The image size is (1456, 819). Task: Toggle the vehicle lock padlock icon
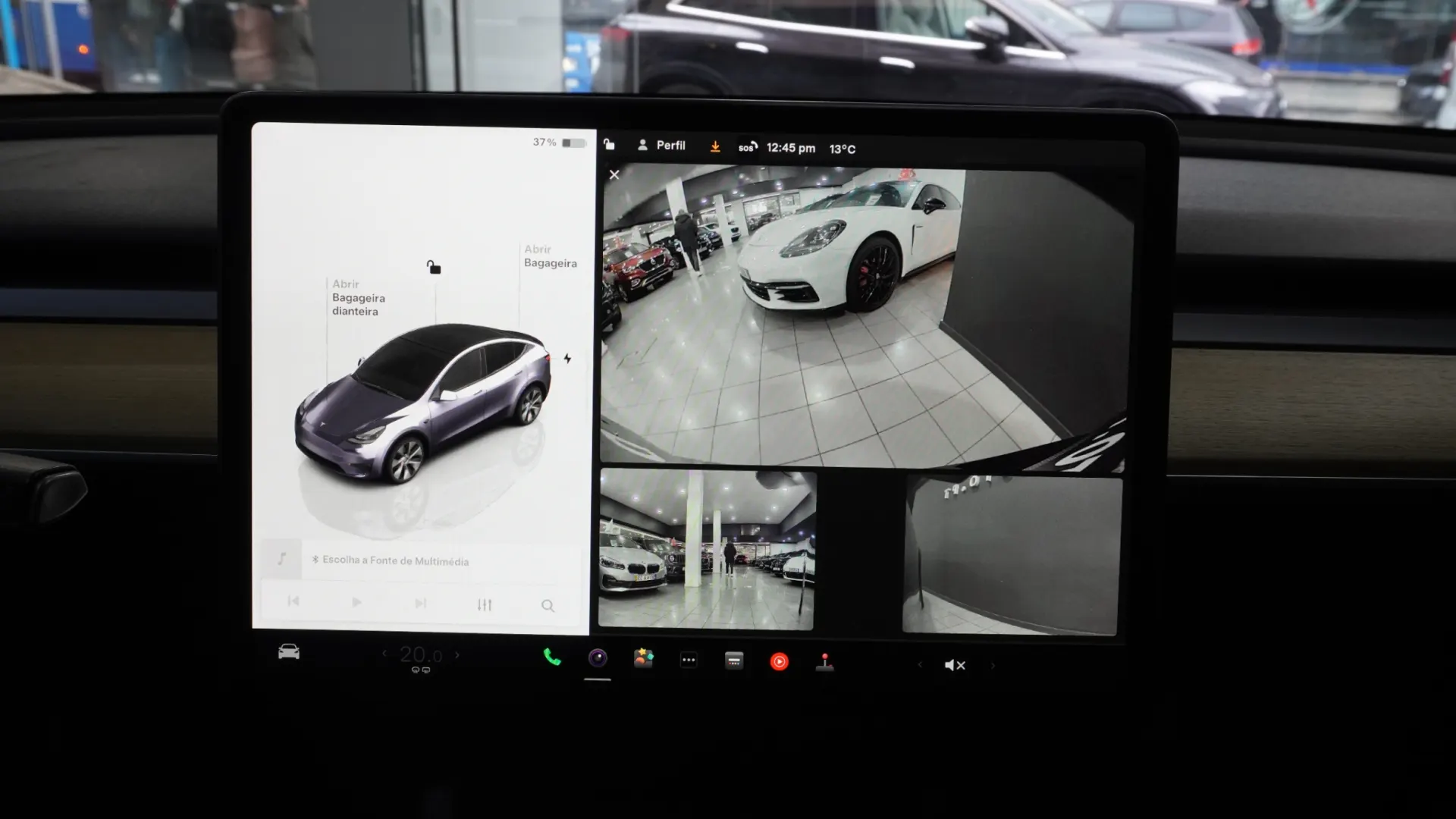coord(609,145)
